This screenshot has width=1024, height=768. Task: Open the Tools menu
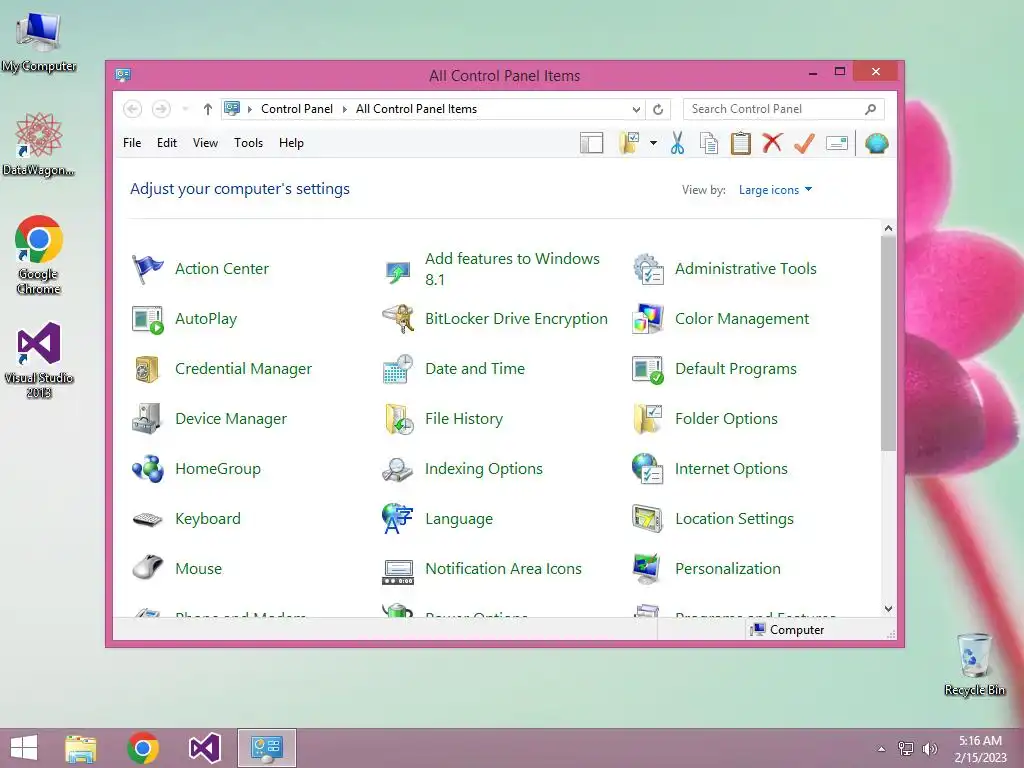tap(248, 143)
